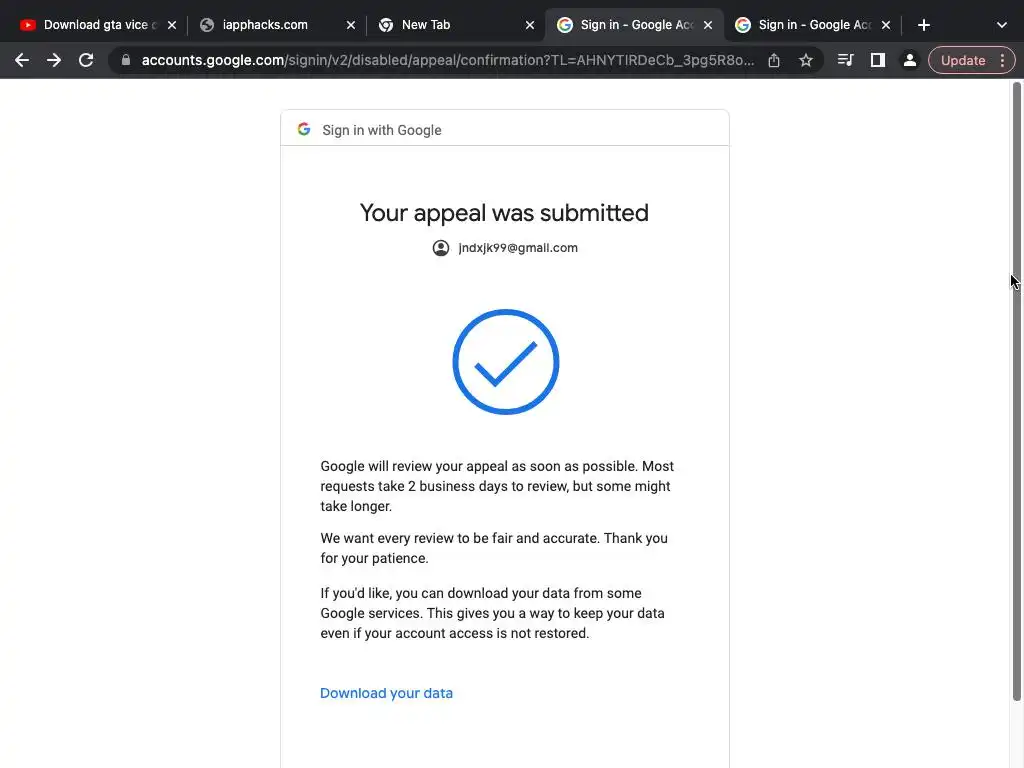The width and height of the screenshot is (1024, 768).
Task: Click "If you'd like, you can download" paragraph
Action: point(492,613)
